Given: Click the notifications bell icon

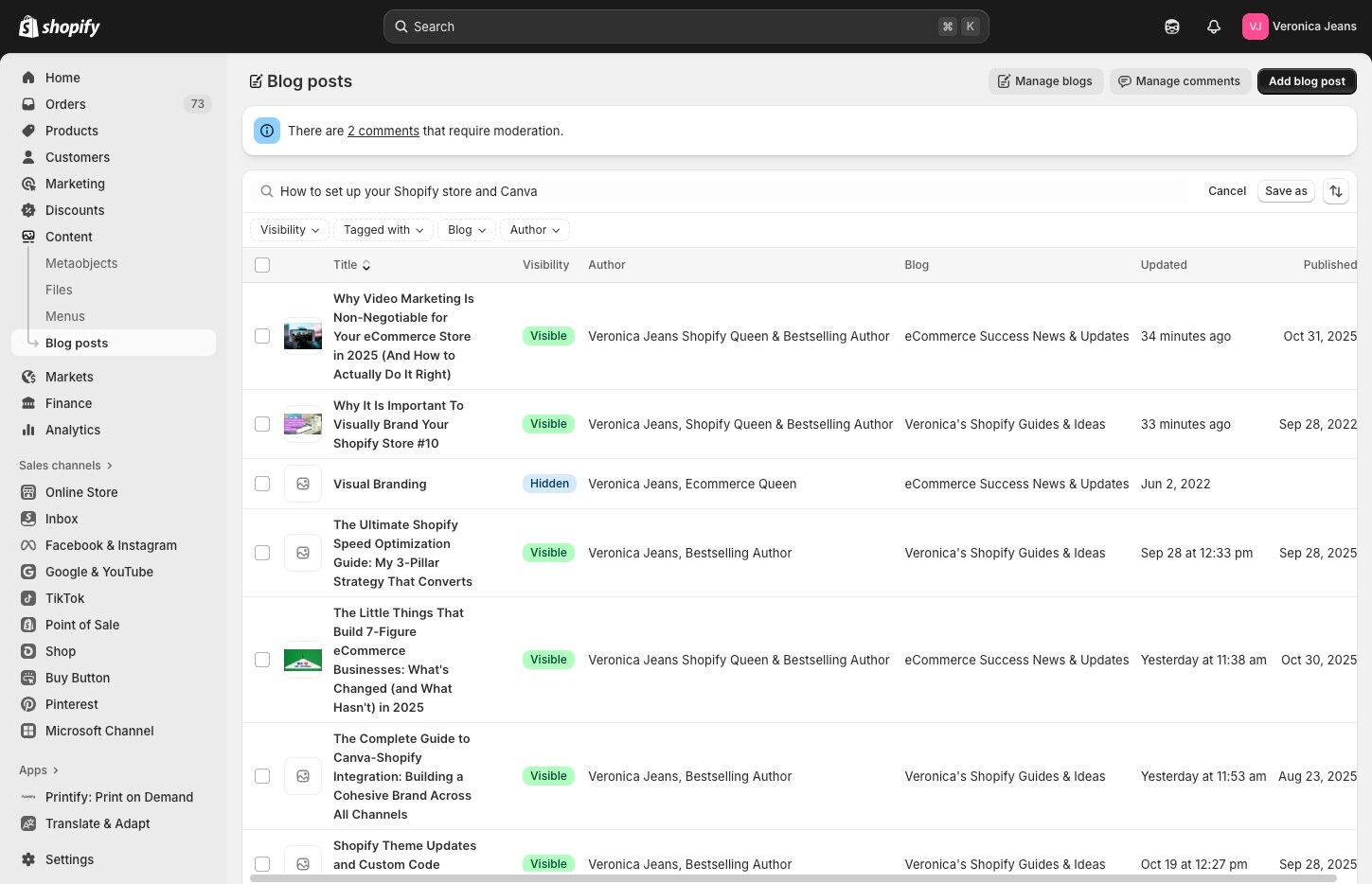Looking at the screenshot, I should (x=1213, y=27).
